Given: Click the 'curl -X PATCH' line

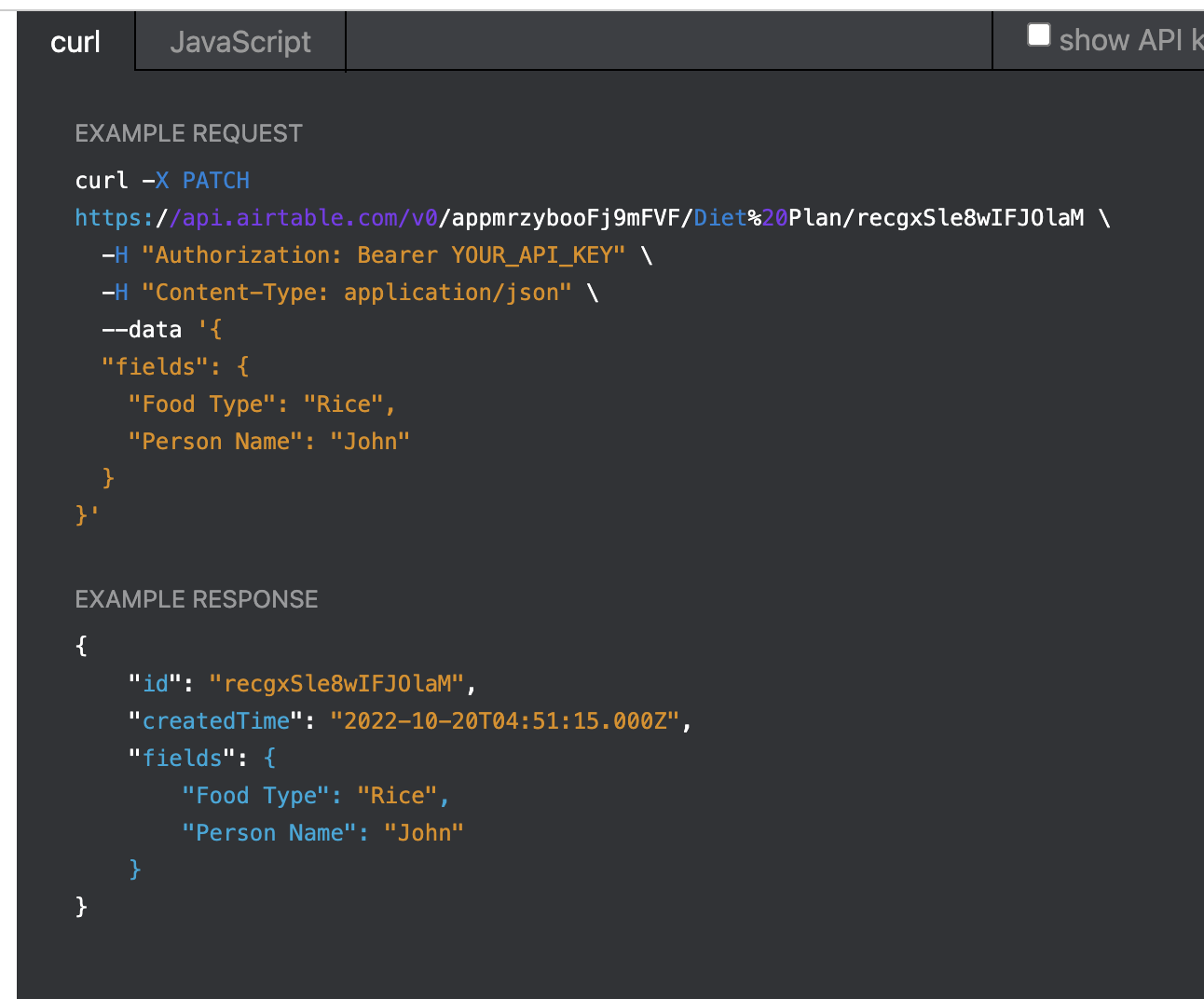Looking at the screenshot, I should pyautogui.click(x=162, y=180).
